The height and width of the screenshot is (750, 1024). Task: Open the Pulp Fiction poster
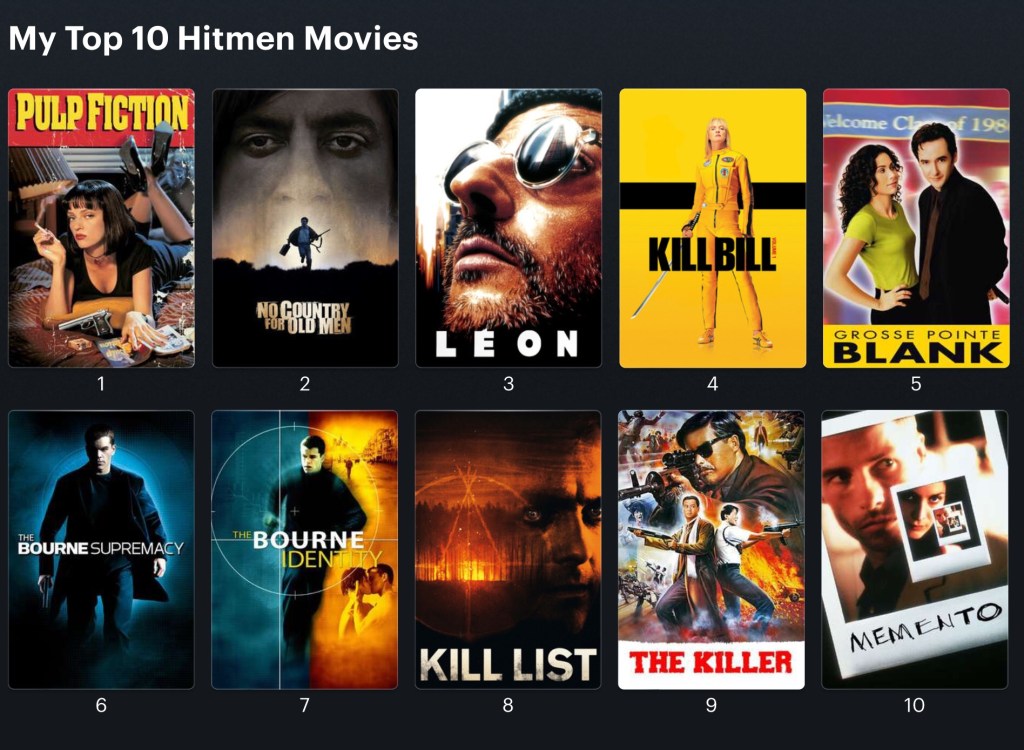(x=101, y=228)
